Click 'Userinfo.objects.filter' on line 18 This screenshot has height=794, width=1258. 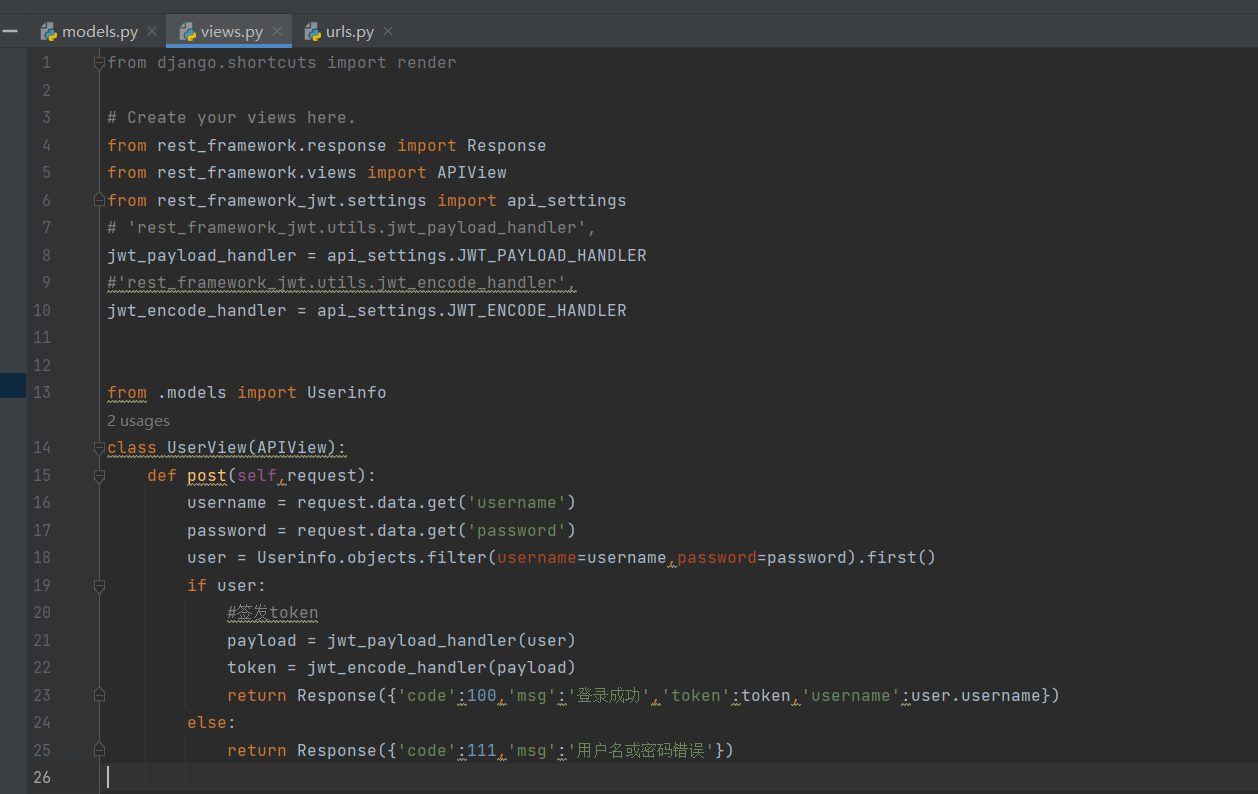pyautogui.click(x=372, y=558)
